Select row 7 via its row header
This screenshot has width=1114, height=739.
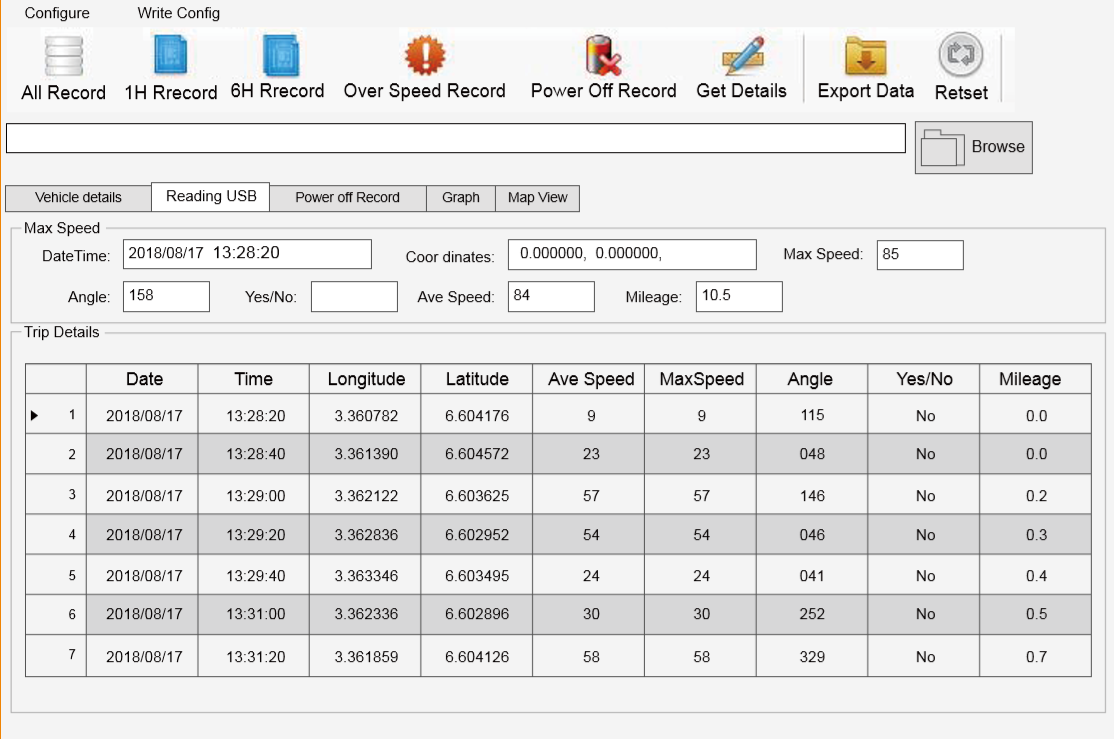(x=56, y=655)
